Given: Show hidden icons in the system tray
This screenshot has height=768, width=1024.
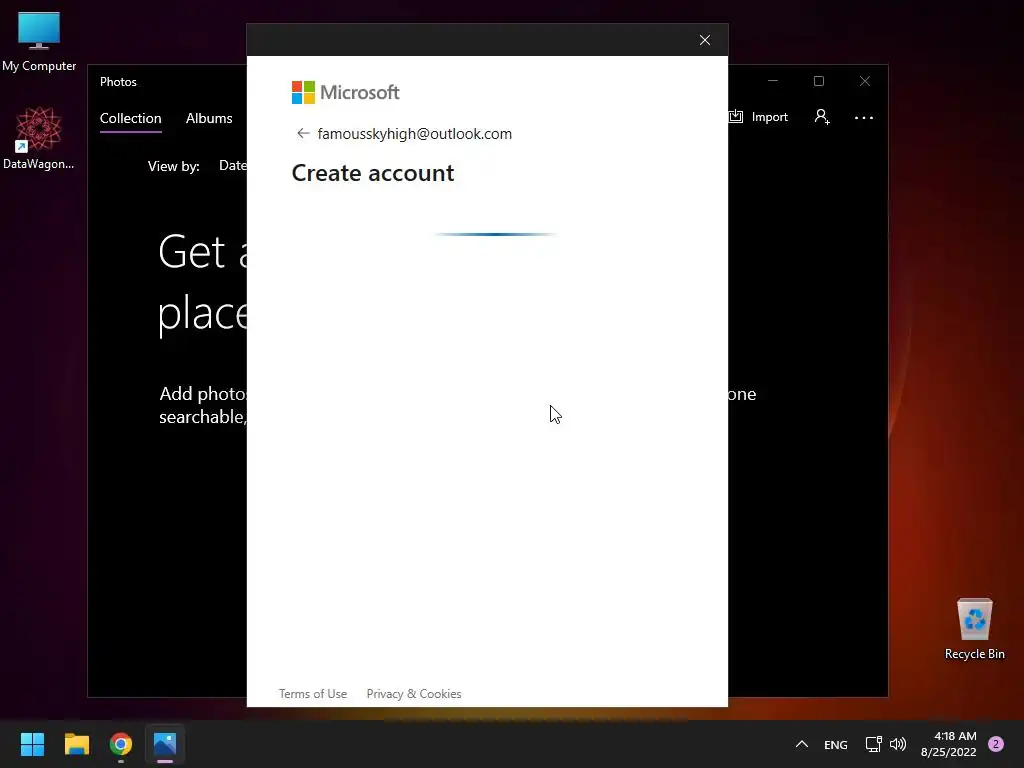Looking at the screenshot, I should point(802,744).
